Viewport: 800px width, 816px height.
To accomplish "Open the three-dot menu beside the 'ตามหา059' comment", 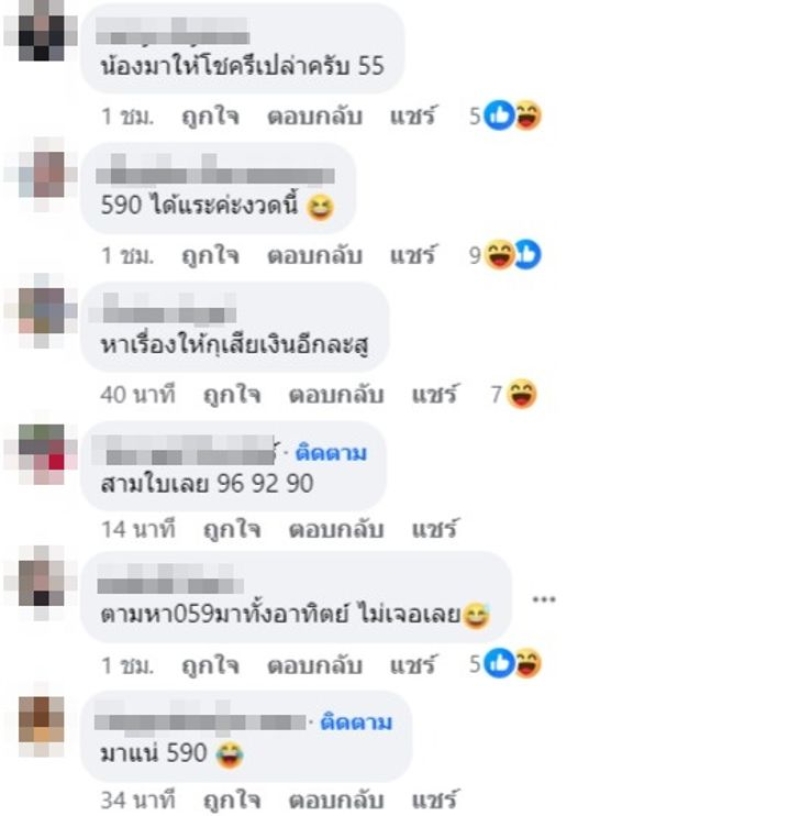I will [544, 600].
